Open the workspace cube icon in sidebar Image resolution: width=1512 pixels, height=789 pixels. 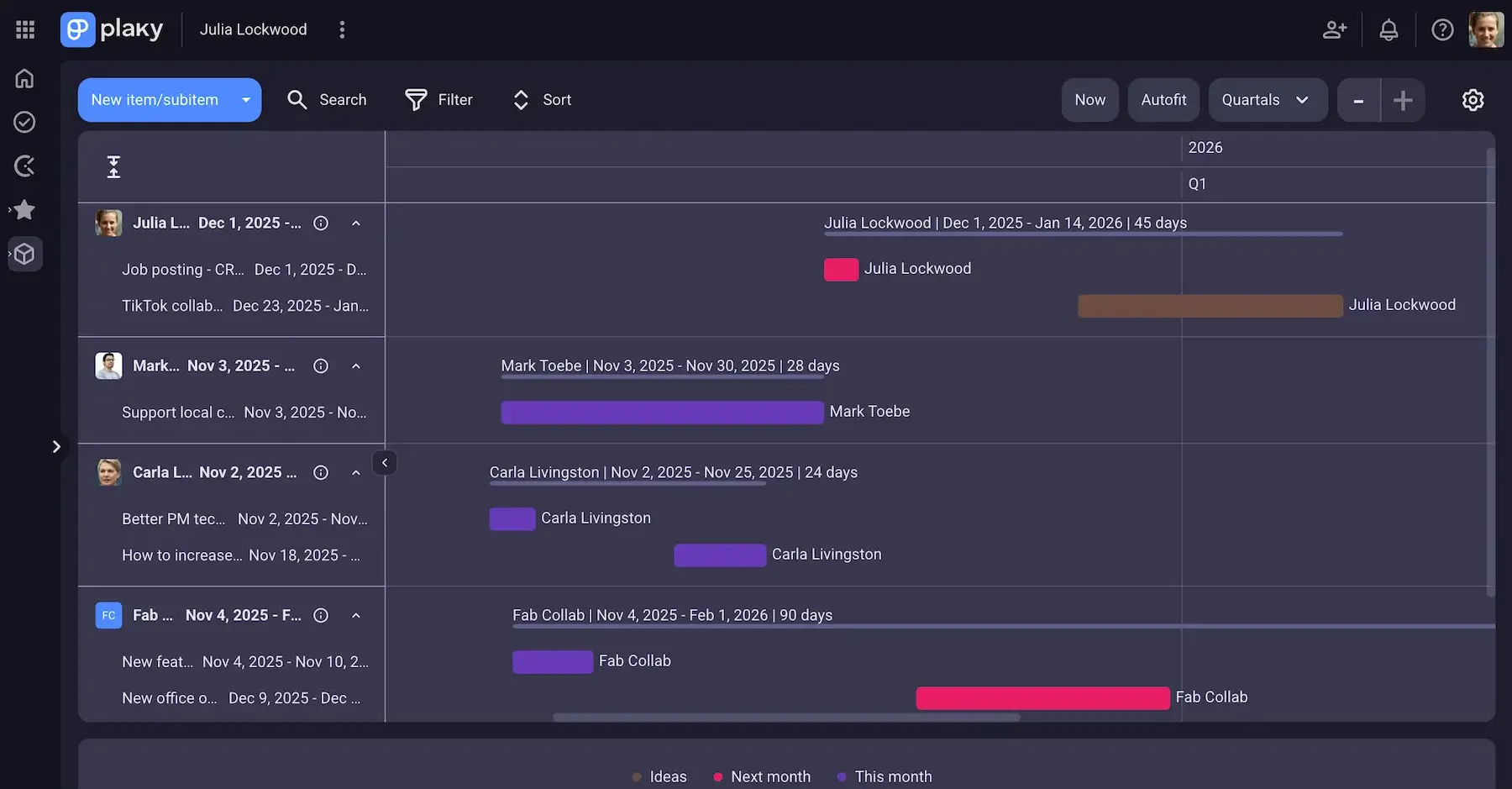pyautogui.click(x=24, y=253)
